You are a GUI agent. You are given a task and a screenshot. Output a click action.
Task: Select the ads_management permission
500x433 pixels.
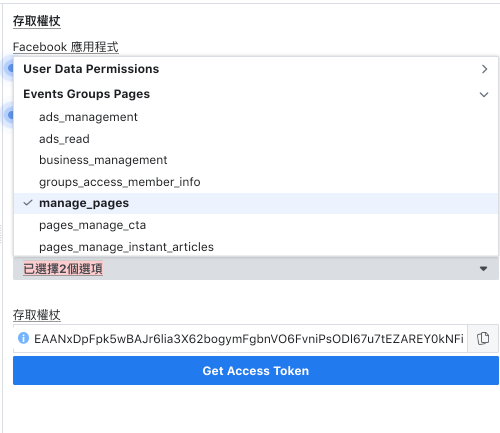[x=256, y=117]
